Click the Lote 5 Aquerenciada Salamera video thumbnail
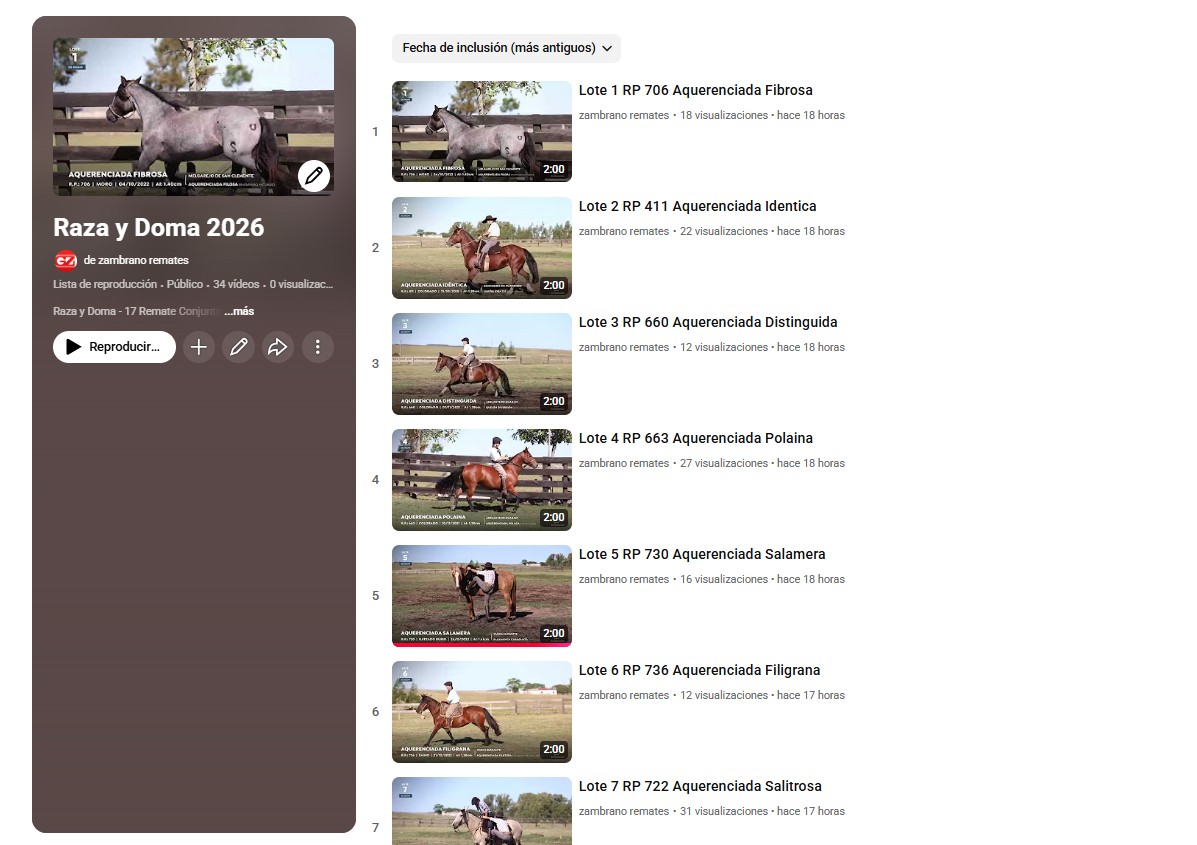Screen dimensions: 1197x845 tap(481, 596)
